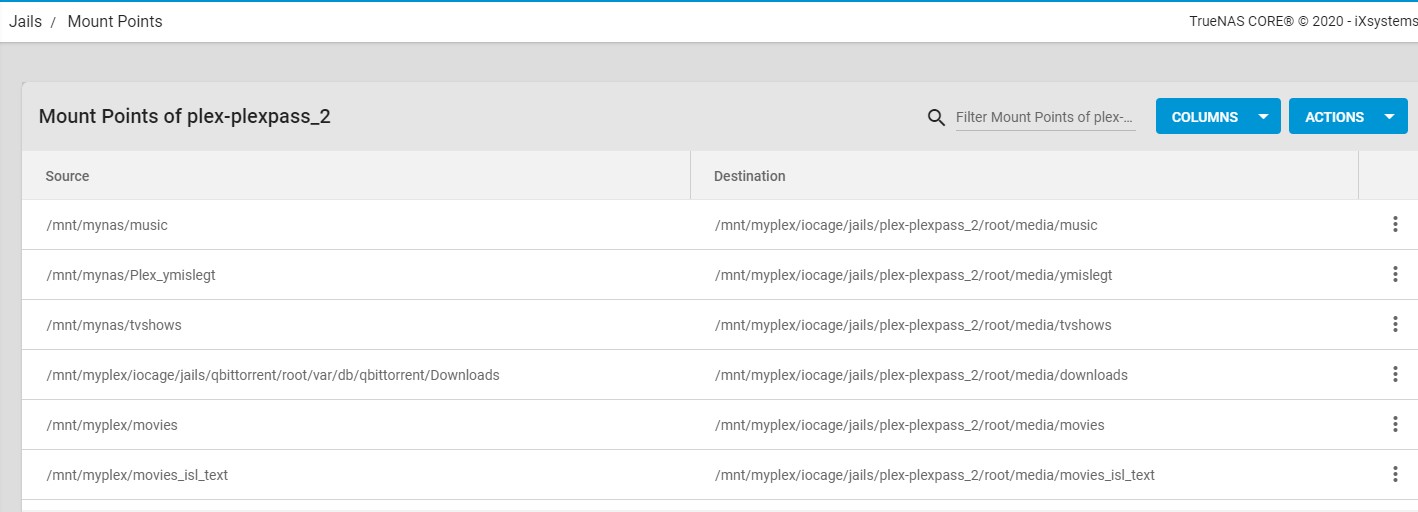Click the root/media/movies_isl_text destination path

click(x=934, y=475)
